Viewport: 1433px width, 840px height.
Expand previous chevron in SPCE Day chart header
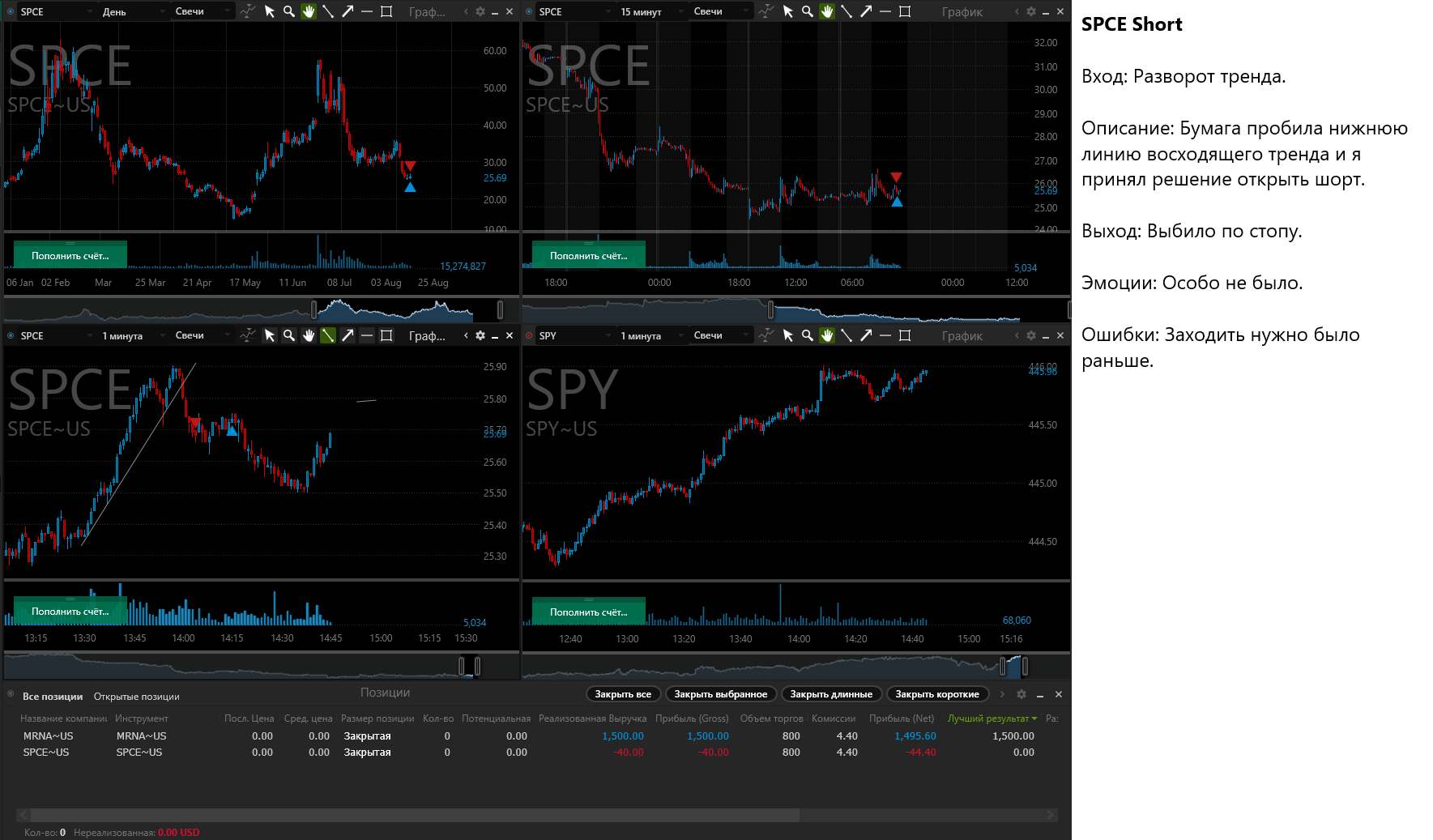point(466,11)
